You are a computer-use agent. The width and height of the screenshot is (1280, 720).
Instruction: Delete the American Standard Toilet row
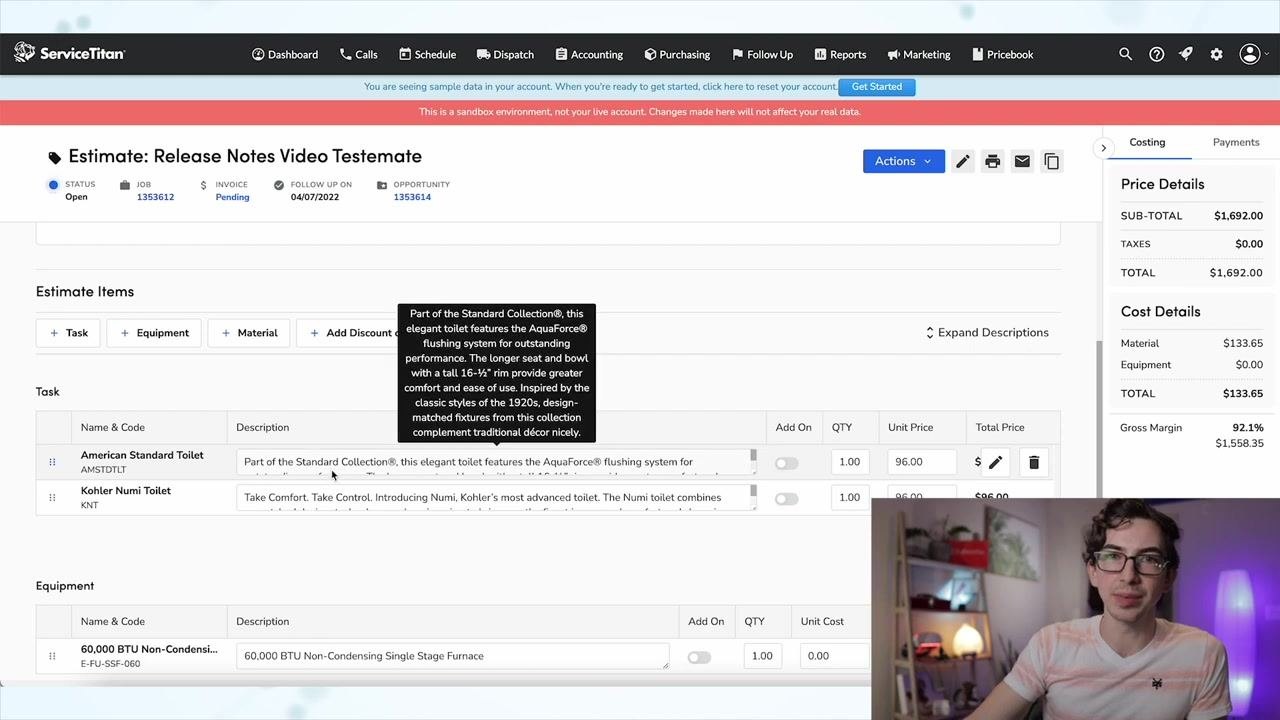click(x=1034, y=462)
